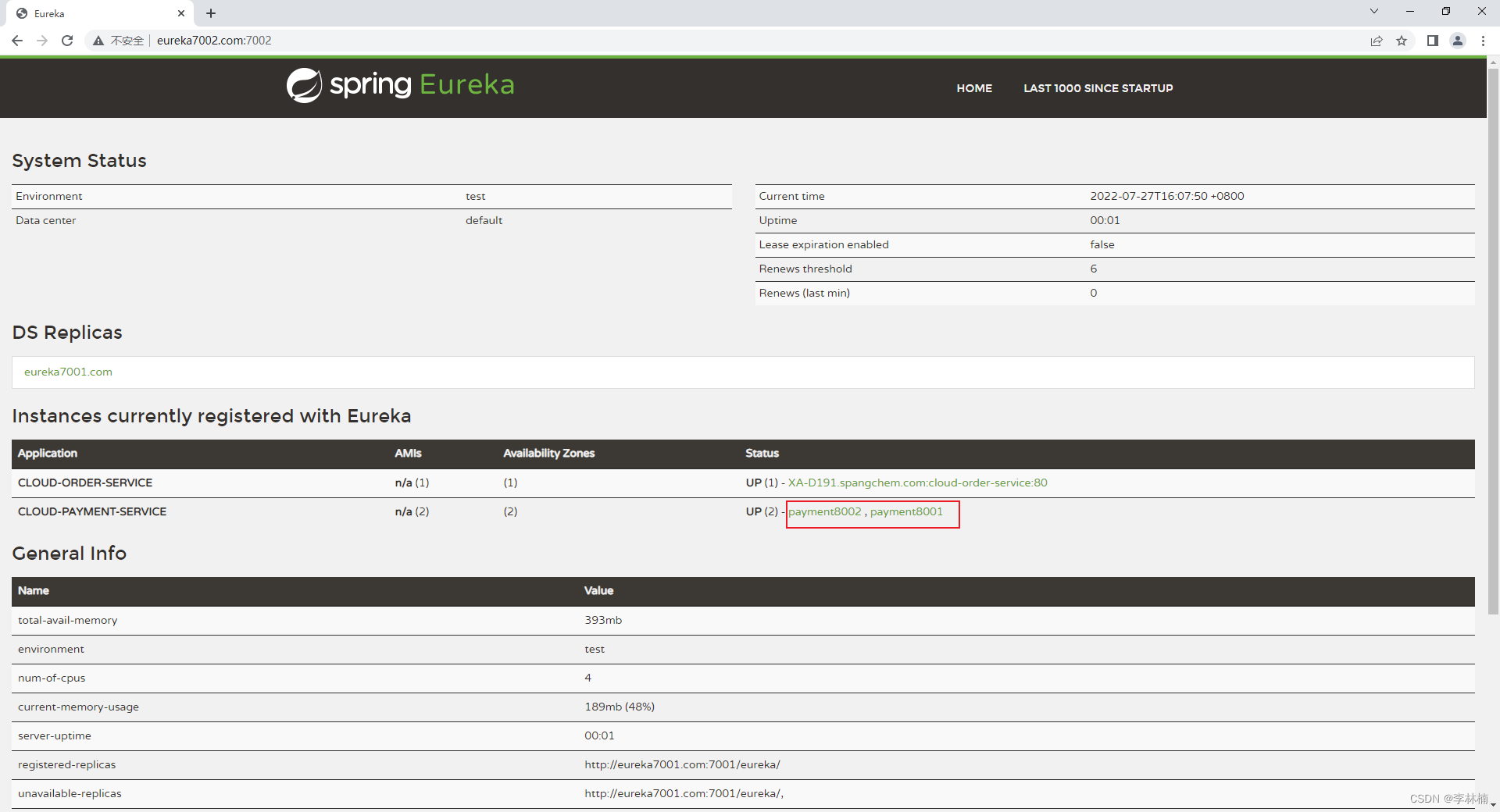Open a new browser tab
The image size is (1500, 812).
coord(211,13)
